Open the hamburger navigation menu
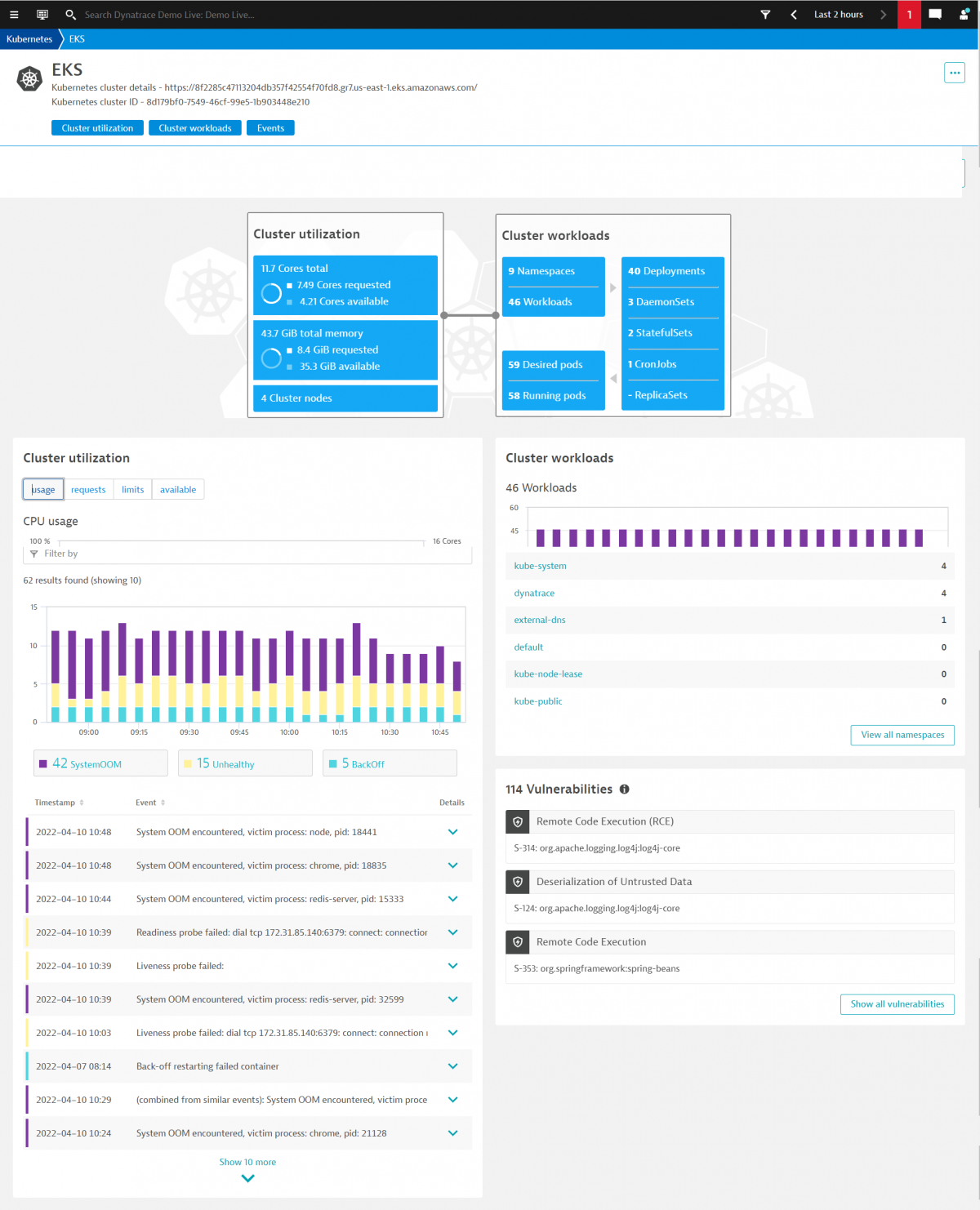This screenshot has width=980, height=1210. coord(14,14)
